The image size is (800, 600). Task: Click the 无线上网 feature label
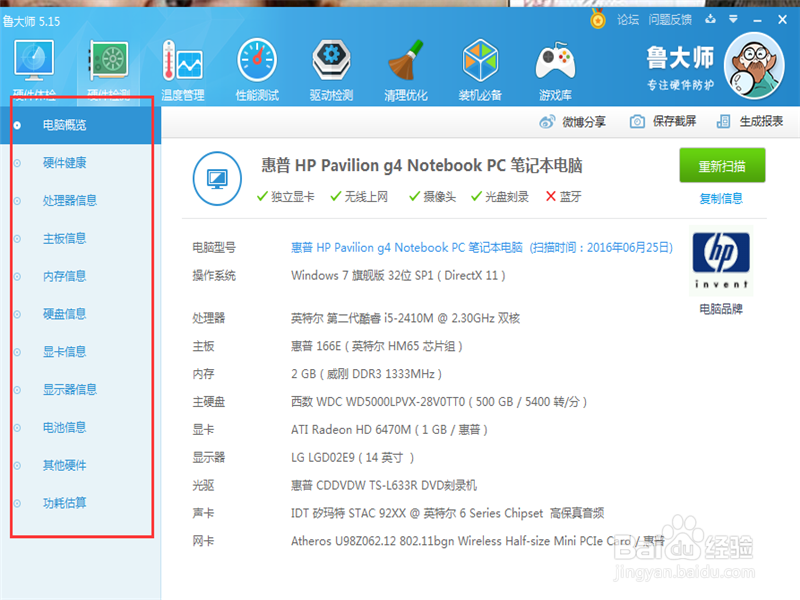point(366,196)
